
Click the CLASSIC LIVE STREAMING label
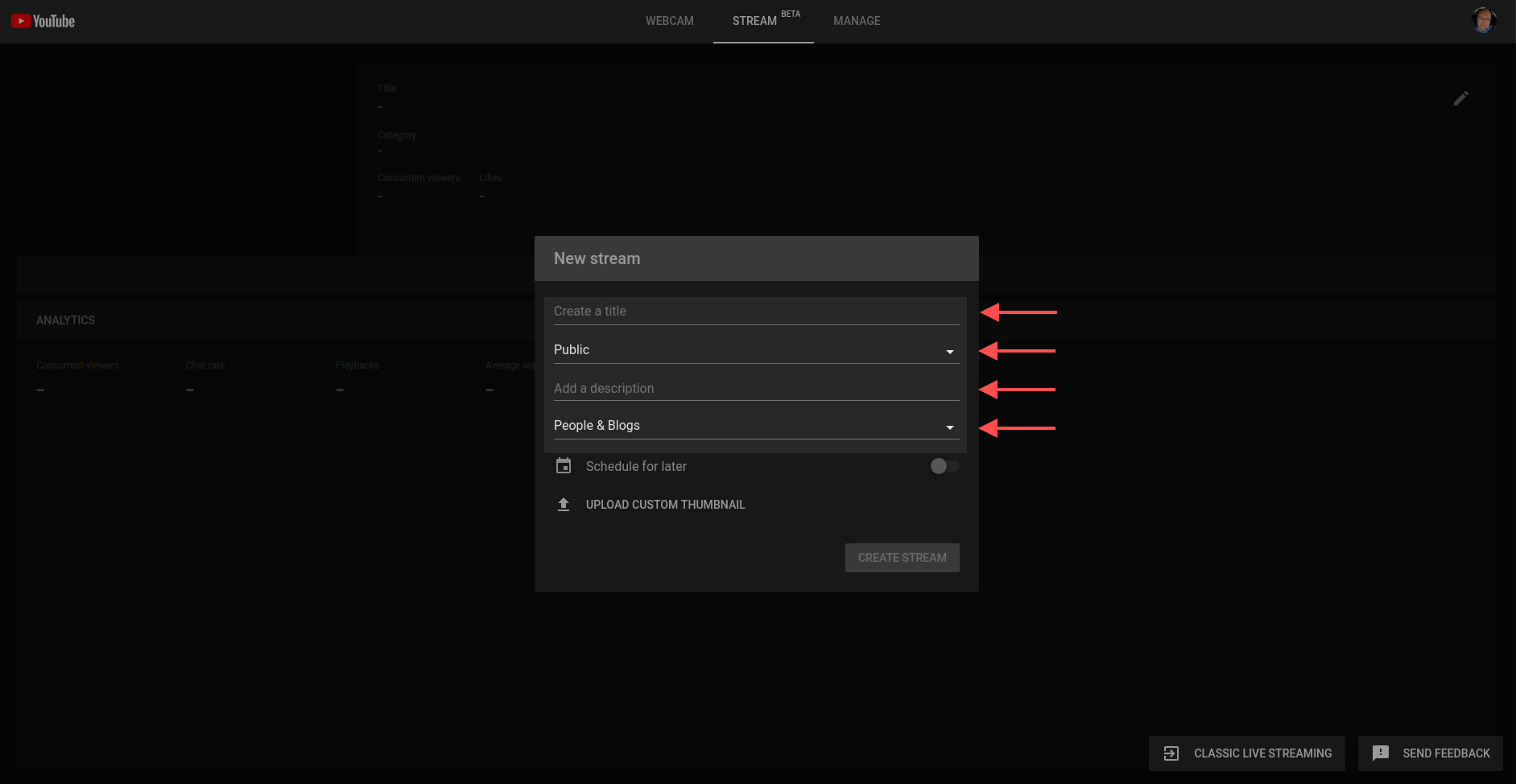pyautogui.click(x=1262, y=753)
